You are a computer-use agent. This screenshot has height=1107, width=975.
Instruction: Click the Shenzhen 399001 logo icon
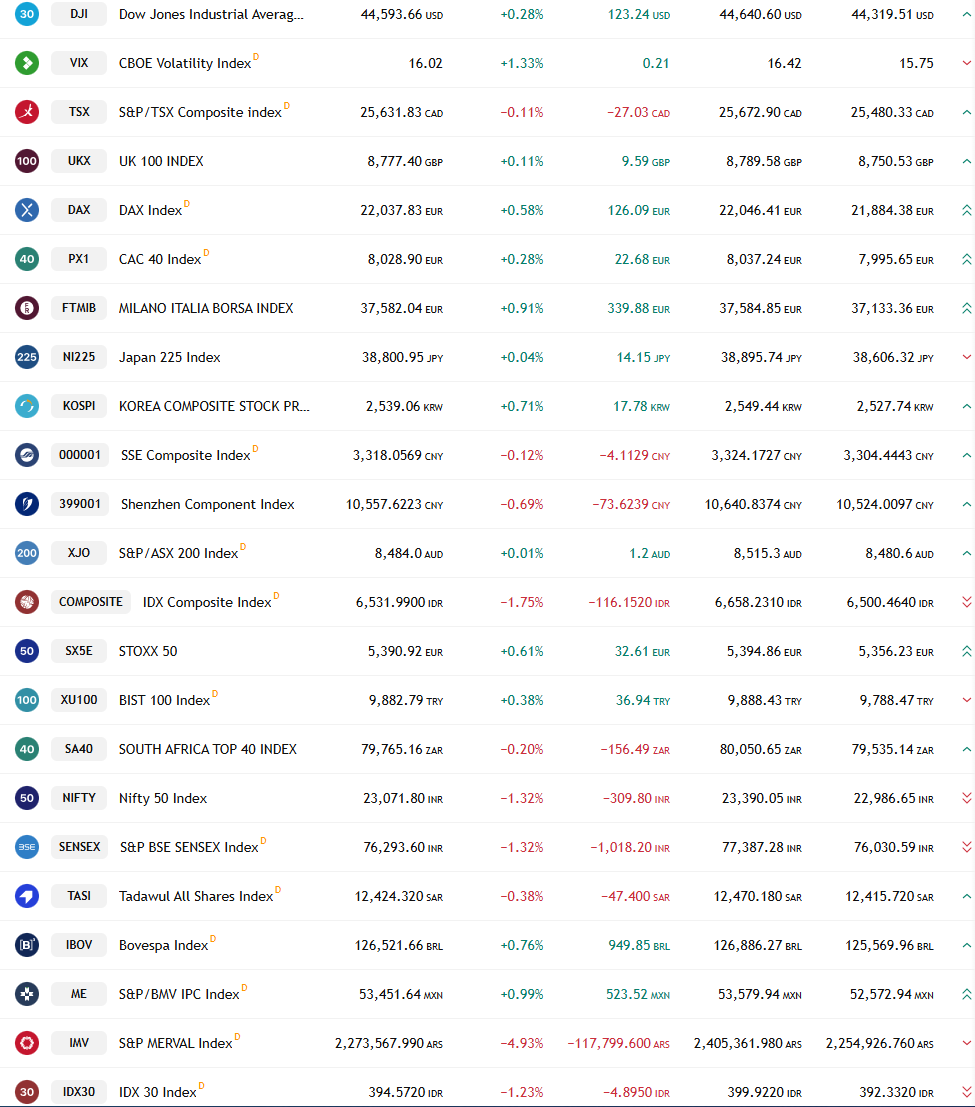click(27, 503)
